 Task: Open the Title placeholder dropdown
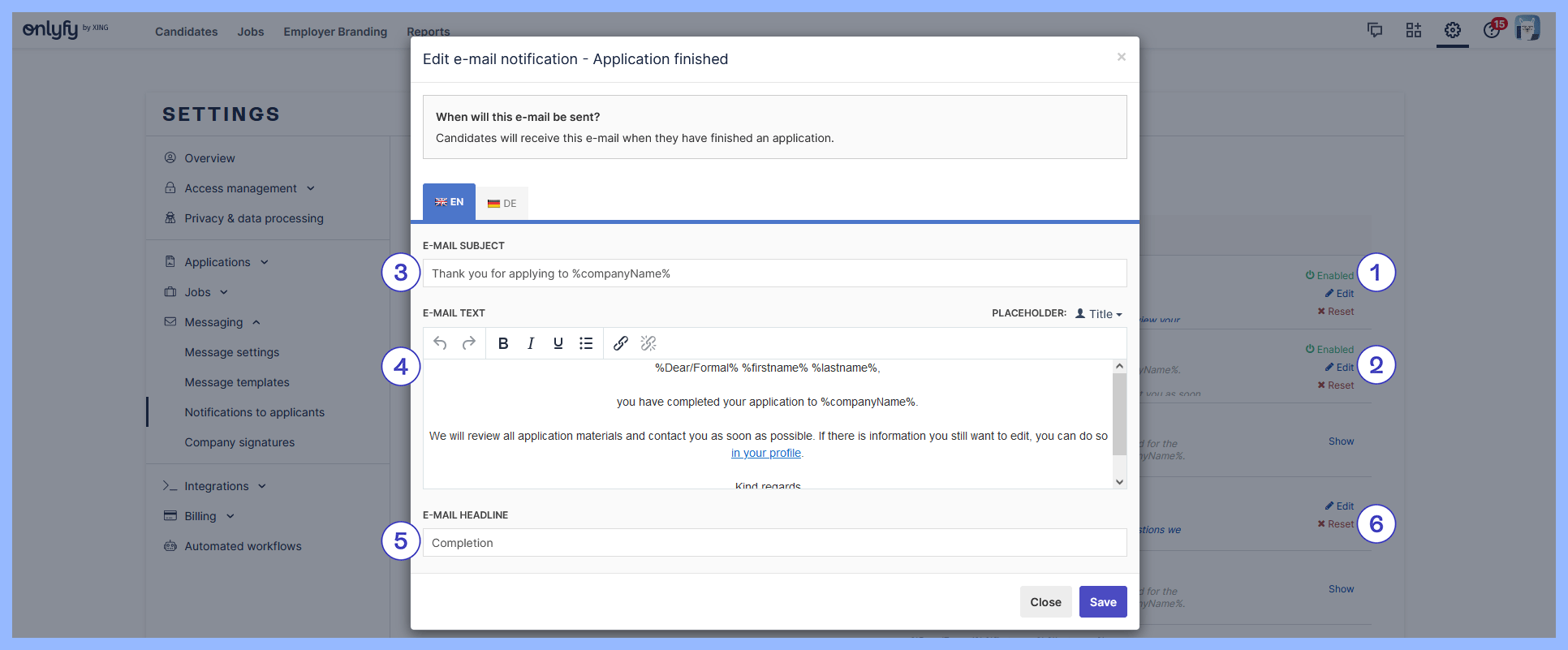(1099, 314)
